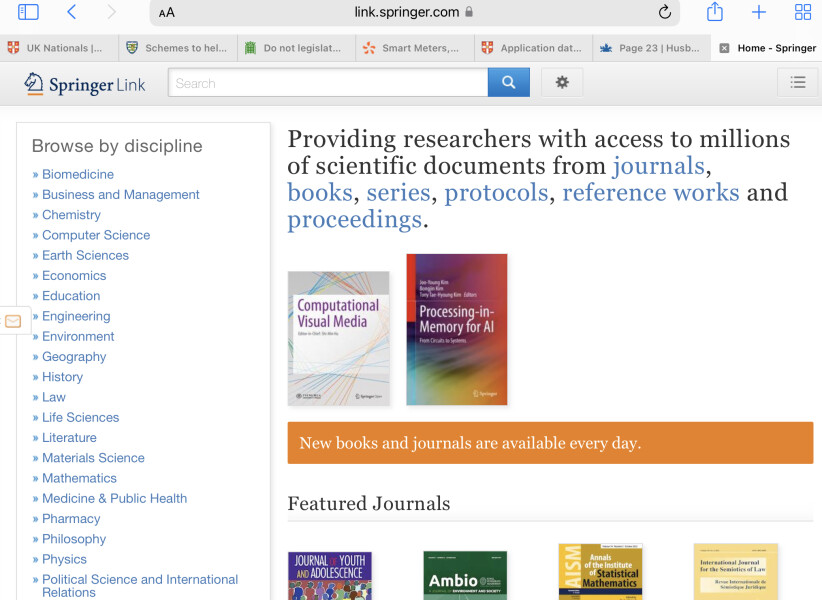Open Computational Visual Media cover

tap(339, 339)
